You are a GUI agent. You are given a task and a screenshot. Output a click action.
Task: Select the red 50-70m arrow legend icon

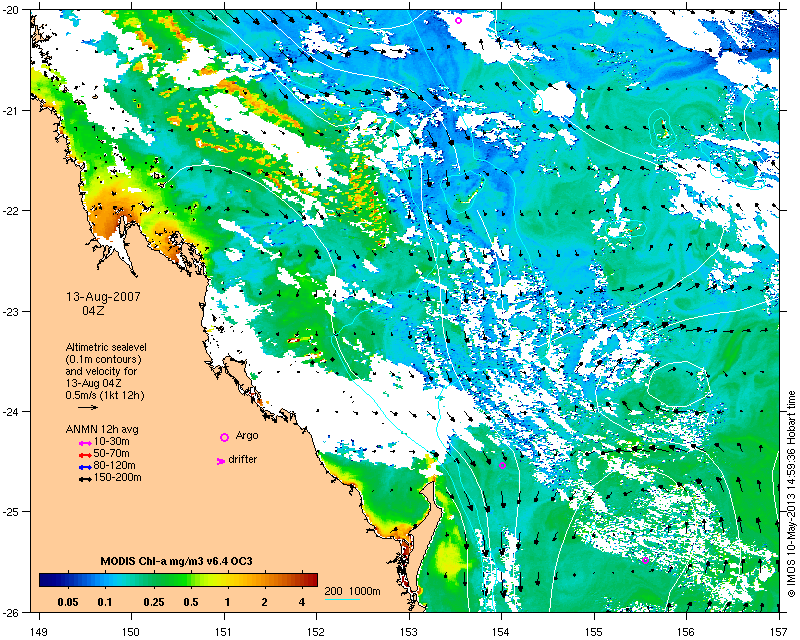85,455
